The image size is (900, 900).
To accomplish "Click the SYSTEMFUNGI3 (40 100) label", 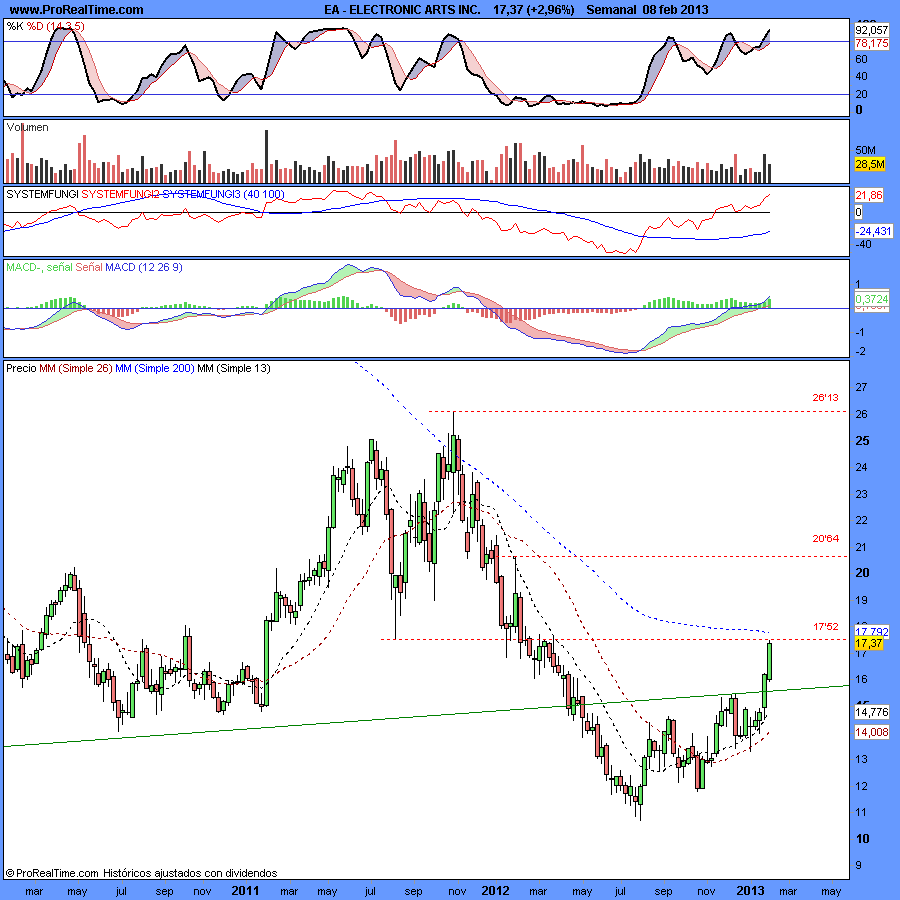I will point(223,195).
